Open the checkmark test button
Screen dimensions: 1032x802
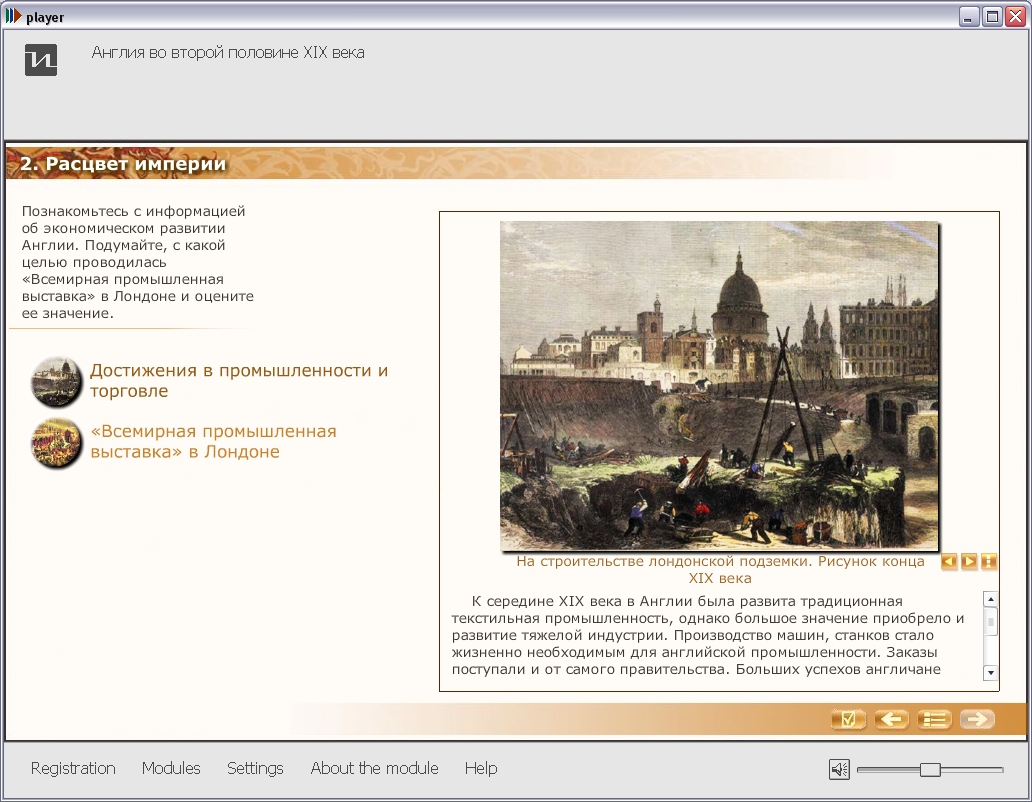click(848, 719)
